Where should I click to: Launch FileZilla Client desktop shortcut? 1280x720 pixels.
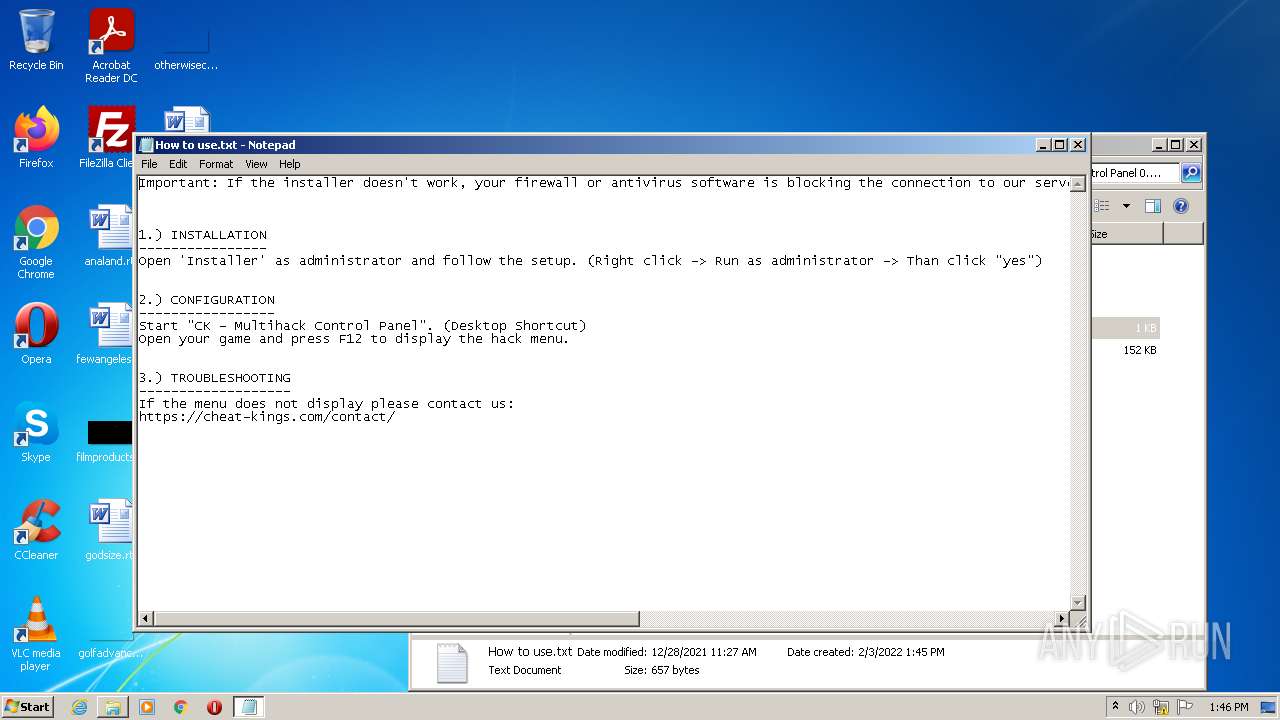(108, 138)
